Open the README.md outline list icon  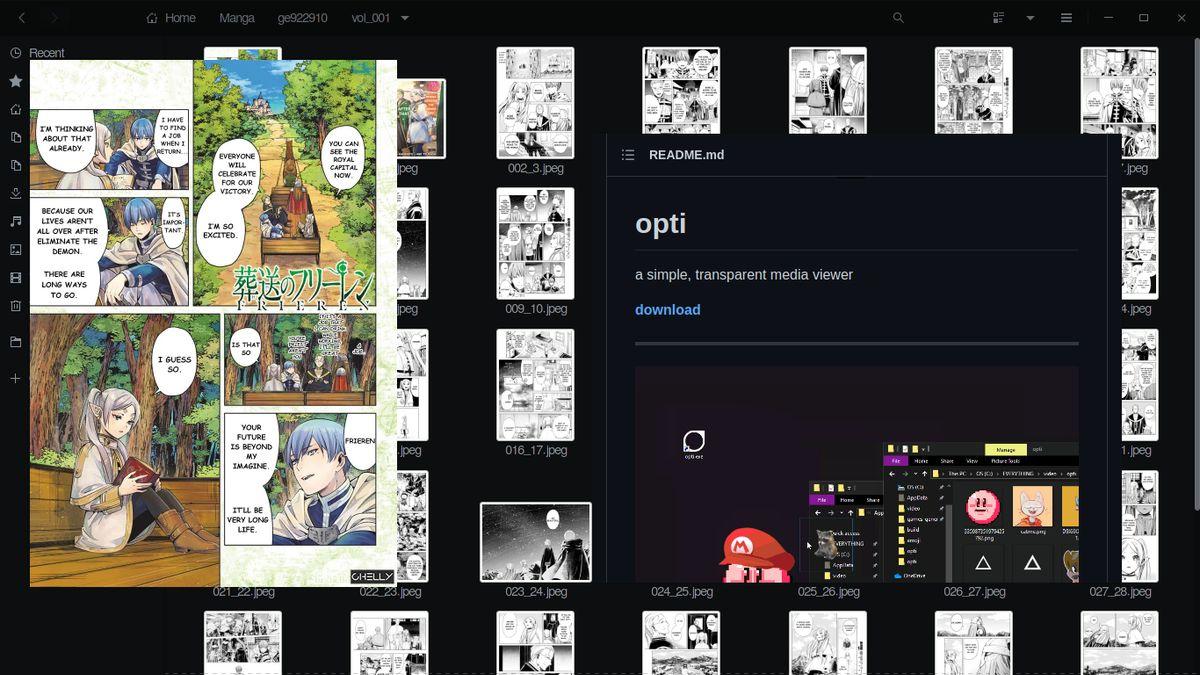(x=628, y=155)
